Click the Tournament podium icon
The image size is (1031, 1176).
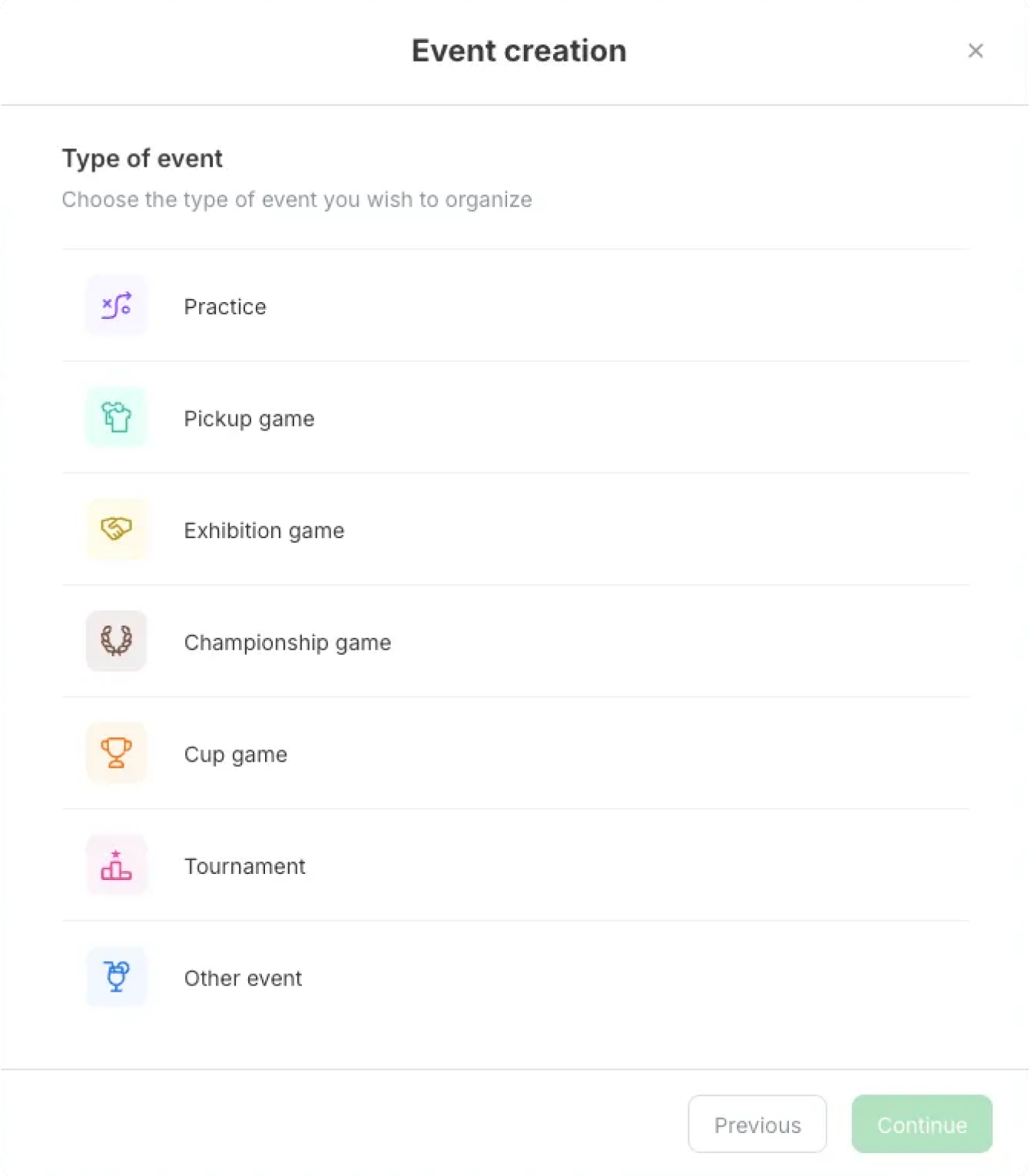coord(116,865)
